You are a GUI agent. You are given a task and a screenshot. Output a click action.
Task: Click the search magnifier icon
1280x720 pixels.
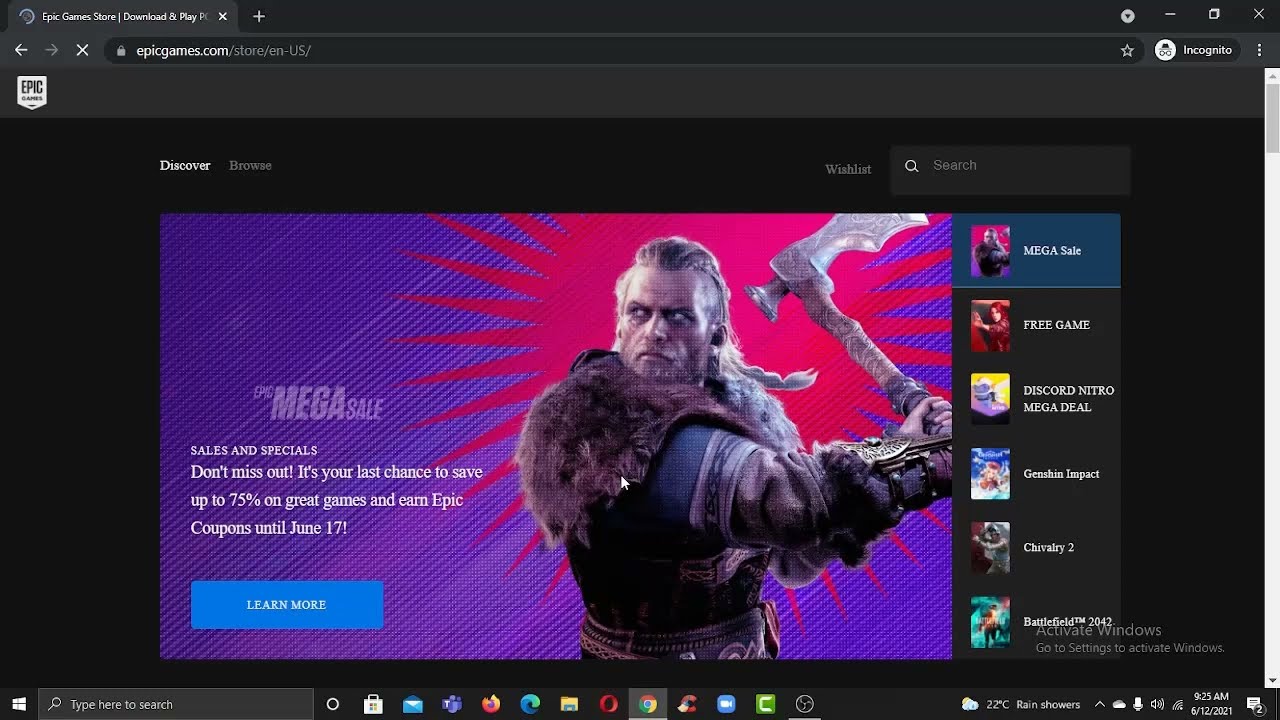911,166
